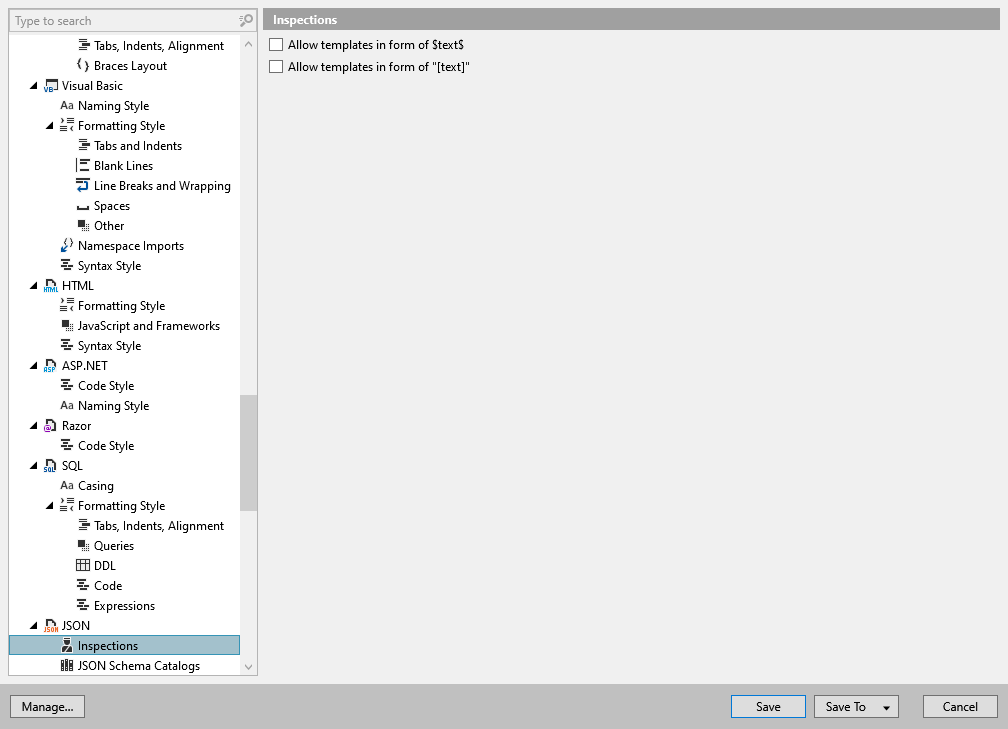Click the search magnifier icon
This screenshot has height=729, width=1008.
[246, 21]
